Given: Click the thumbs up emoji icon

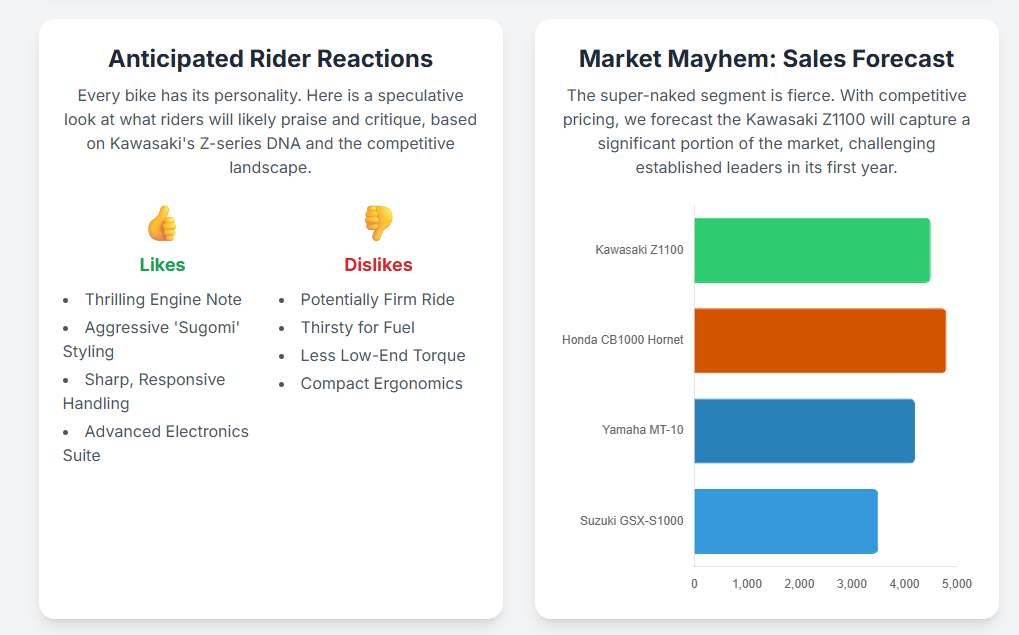Looking at the screenshot, I should pyautogui.click(x=162, y=223).
